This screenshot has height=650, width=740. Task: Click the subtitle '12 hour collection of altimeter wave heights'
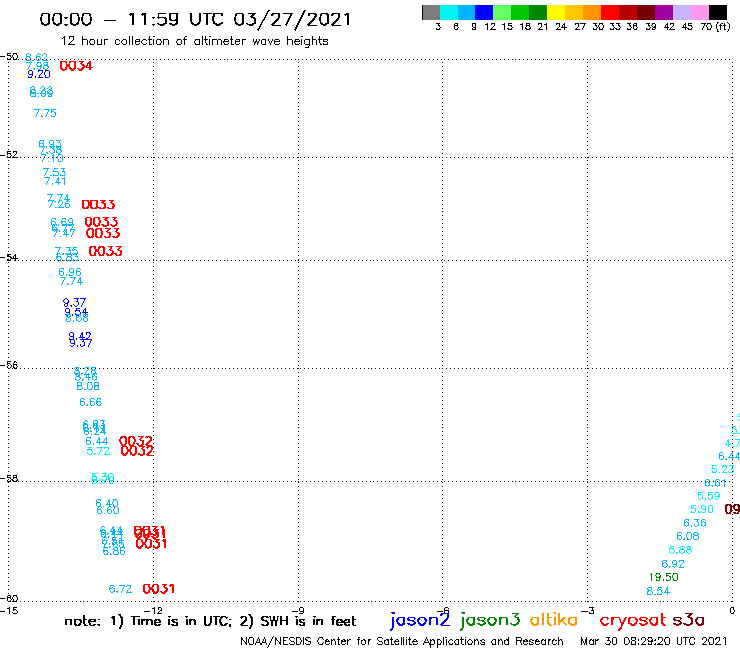click(x=194, y=41)
